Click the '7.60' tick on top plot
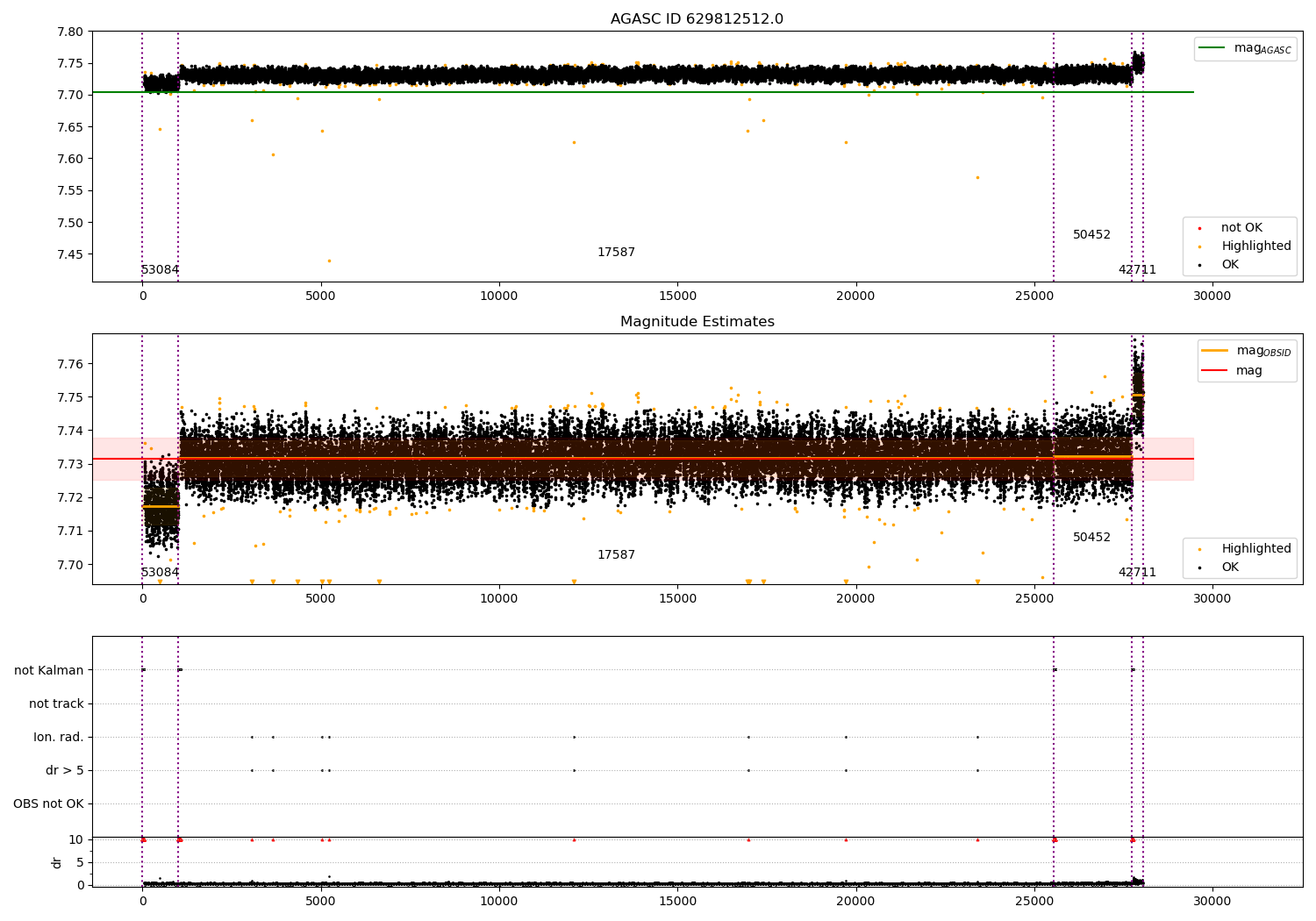 70,159
